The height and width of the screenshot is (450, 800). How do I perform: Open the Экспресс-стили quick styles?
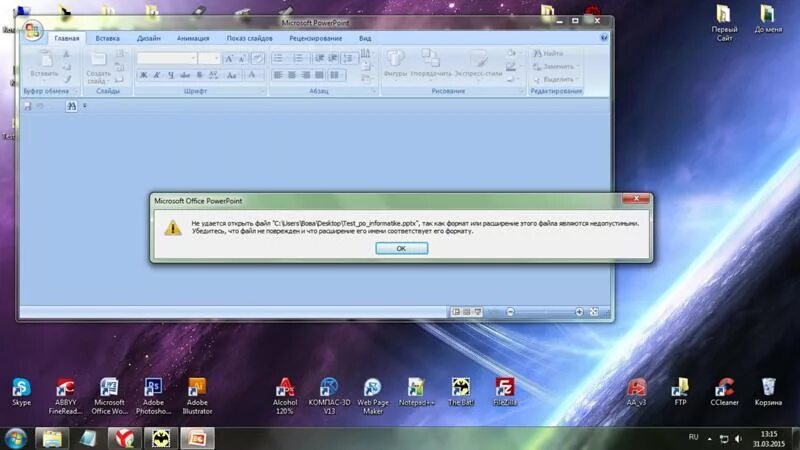pyautogui.click(x=479, y=63)
